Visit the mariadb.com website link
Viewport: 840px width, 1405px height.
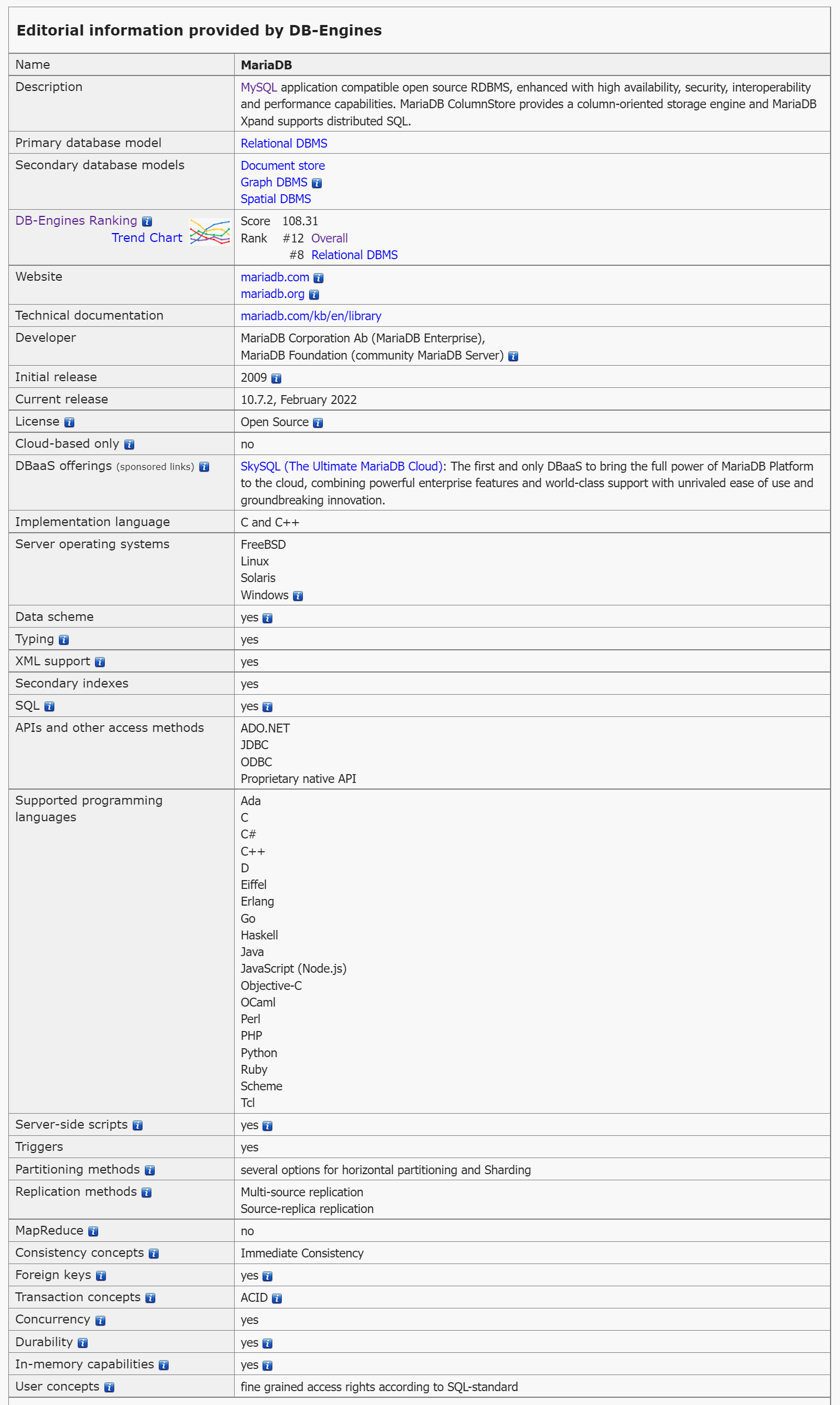click(275, 277)
